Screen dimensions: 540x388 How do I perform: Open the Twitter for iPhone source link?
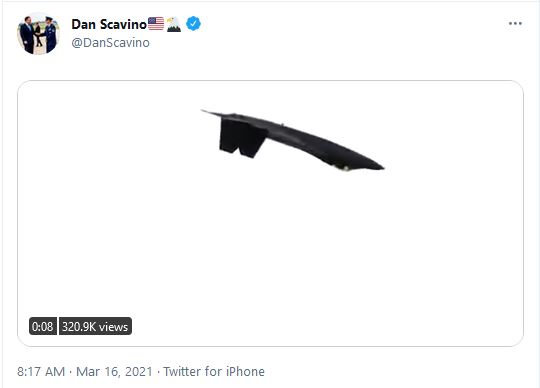pyautogui.click(x=214, y=372)
